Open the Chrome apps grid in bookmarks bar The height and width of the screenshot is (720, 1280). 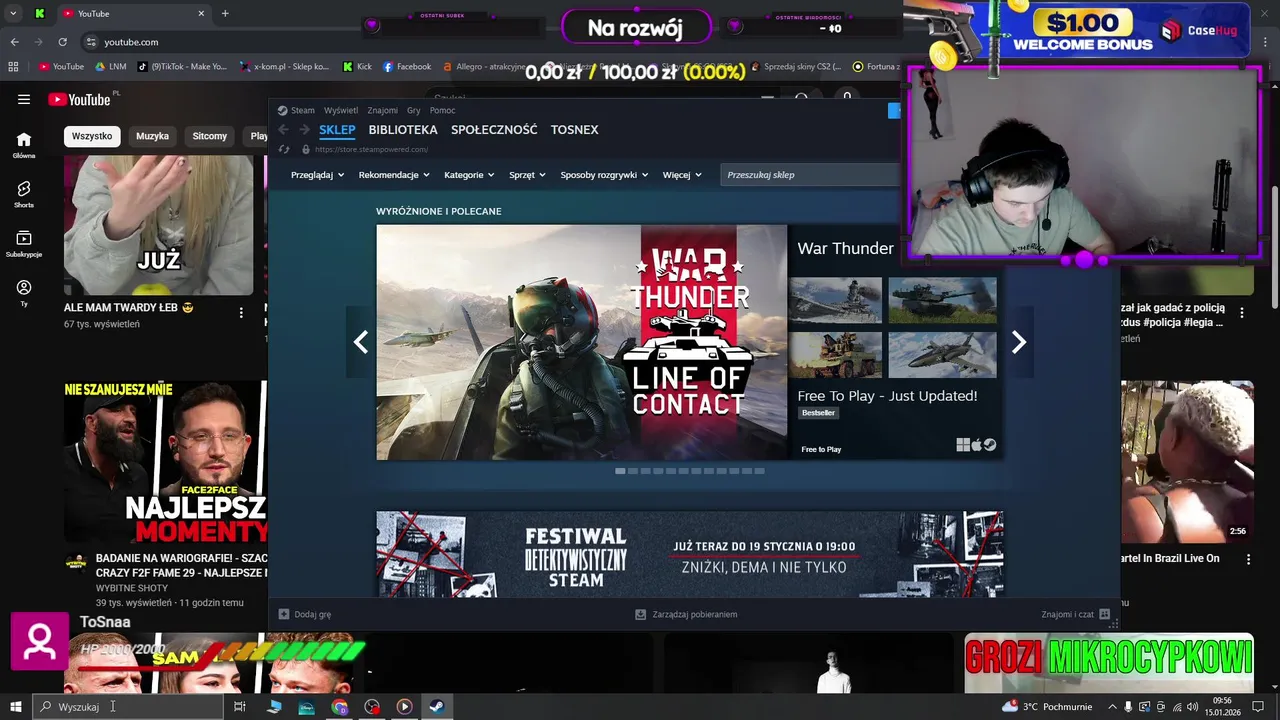tap(13, 67)
